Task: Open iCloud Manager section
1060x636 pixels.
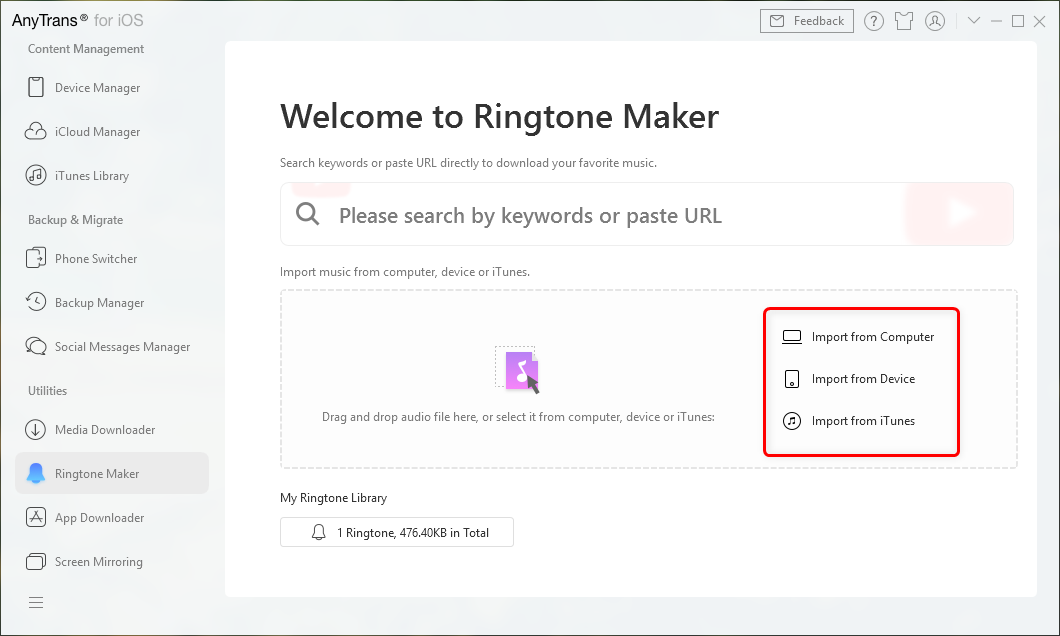Action: (x=97, y=132)
